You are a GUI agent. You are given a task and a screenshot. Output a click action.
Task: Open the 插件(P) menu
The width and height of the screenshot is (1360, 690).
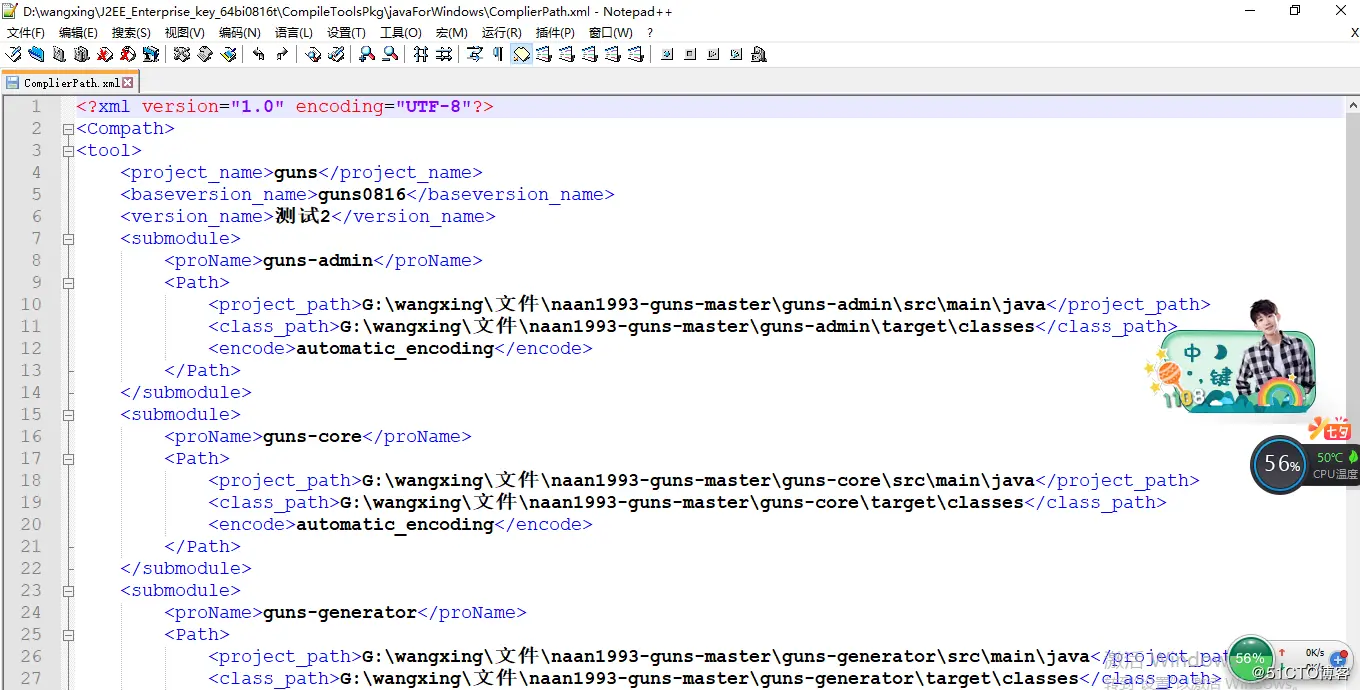(555, 32)
